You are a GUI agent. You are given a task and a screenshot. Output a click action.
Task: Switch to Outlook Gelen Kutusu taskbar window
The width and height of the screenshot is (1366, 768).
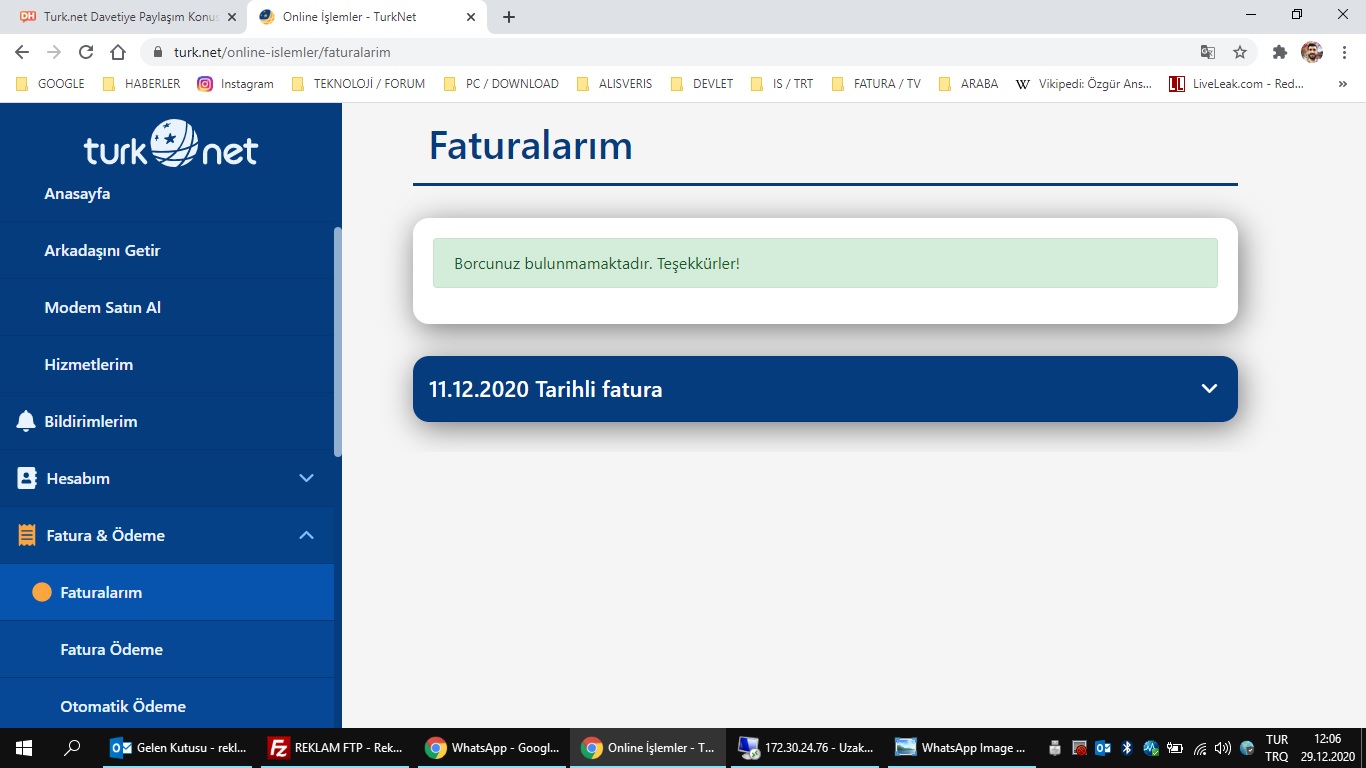pos(180,748)
